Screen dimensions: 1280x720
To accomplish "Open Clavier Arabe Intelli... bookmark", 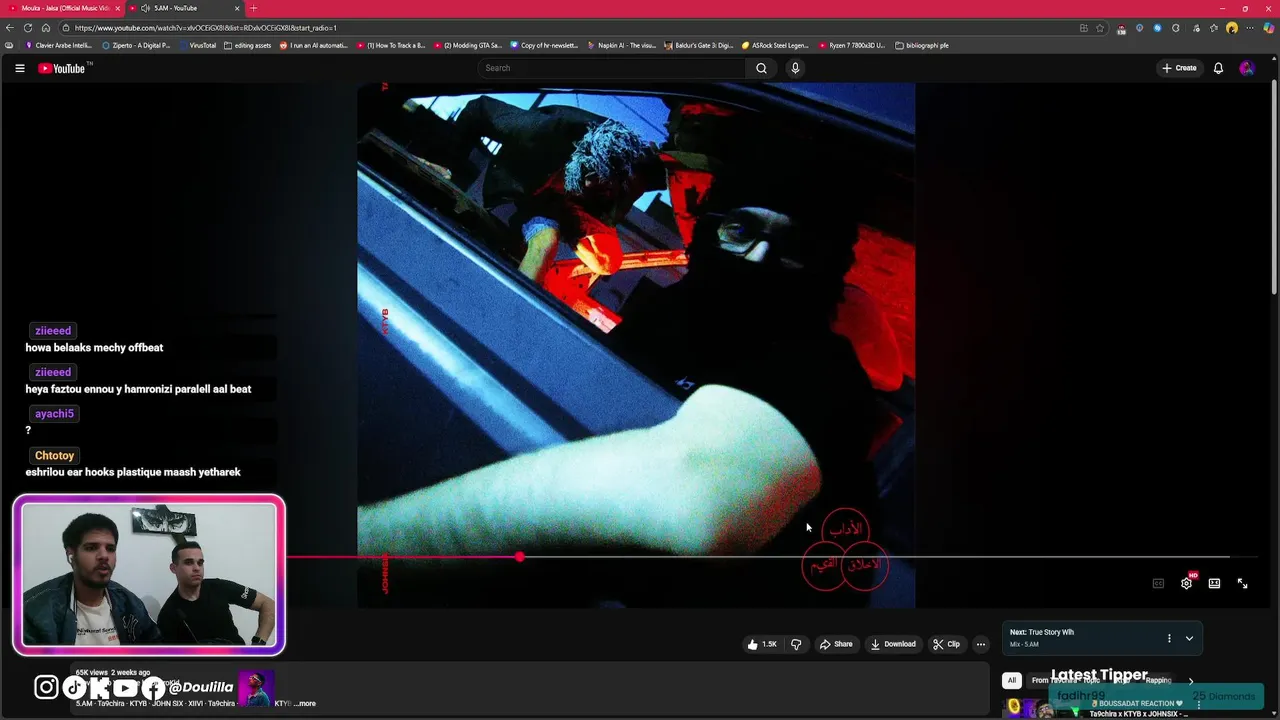I will pyautogui.click(x=58, y=45).
